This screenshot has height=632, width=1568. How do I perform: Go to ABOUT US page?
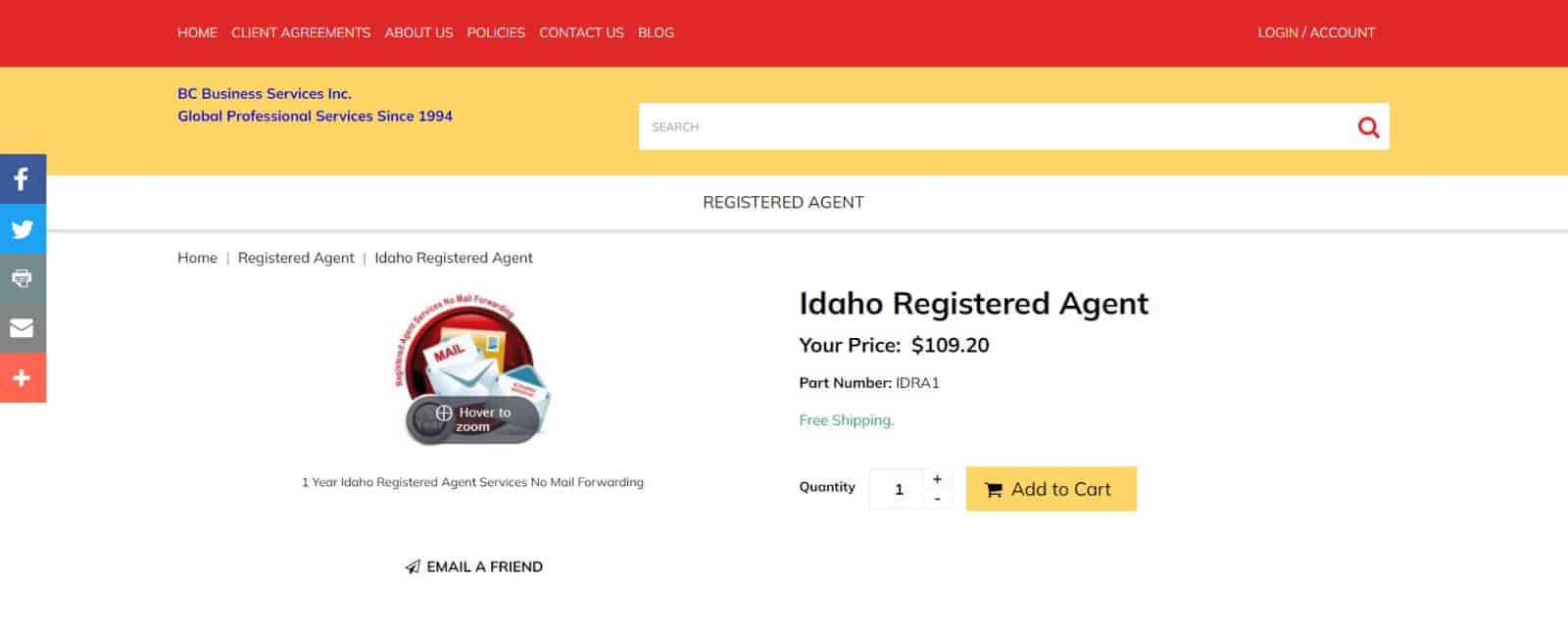(x=418, y=32)
